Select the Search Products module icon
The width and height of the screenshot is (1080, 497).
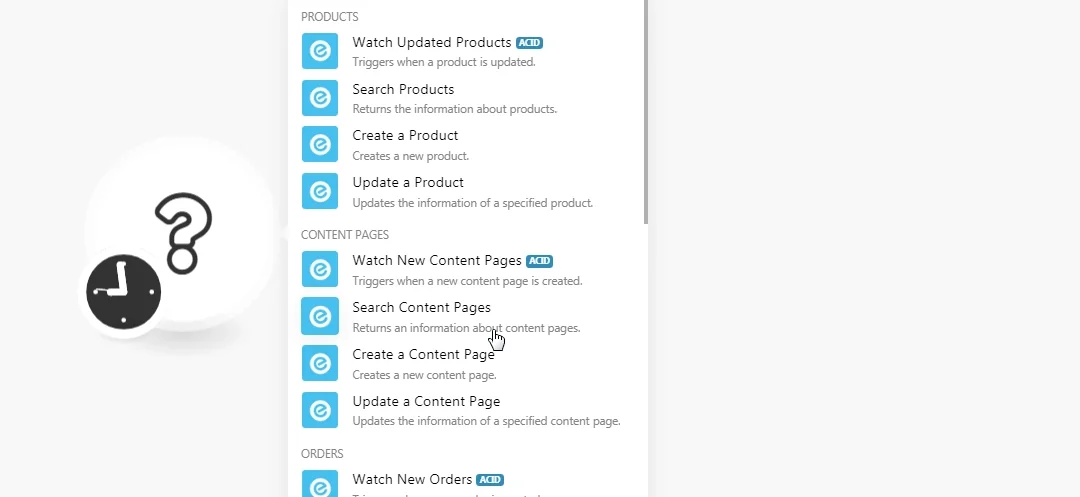pos(320,98)
